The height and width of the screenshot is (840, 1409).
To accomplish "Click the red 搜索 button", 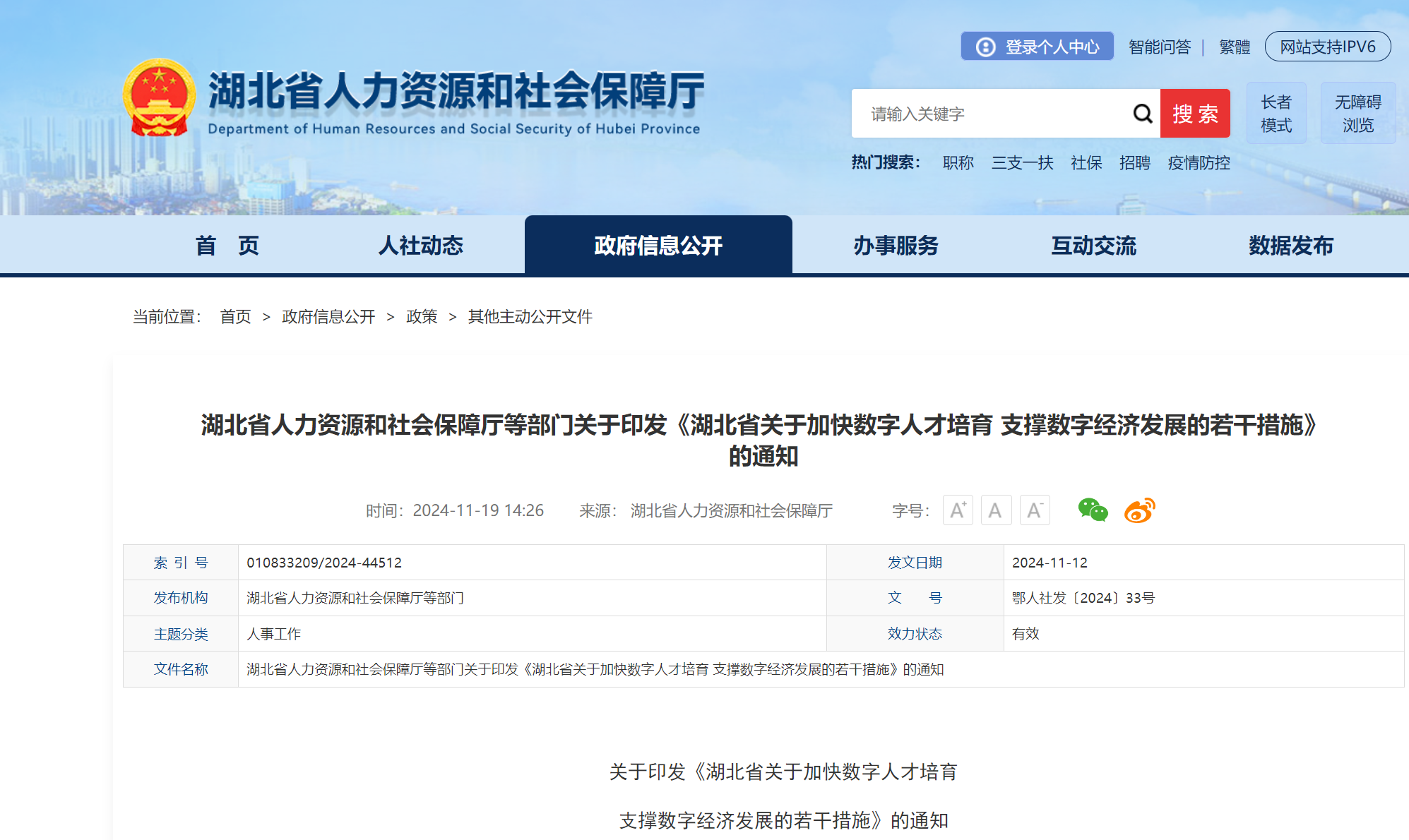I will [1195, 114].
